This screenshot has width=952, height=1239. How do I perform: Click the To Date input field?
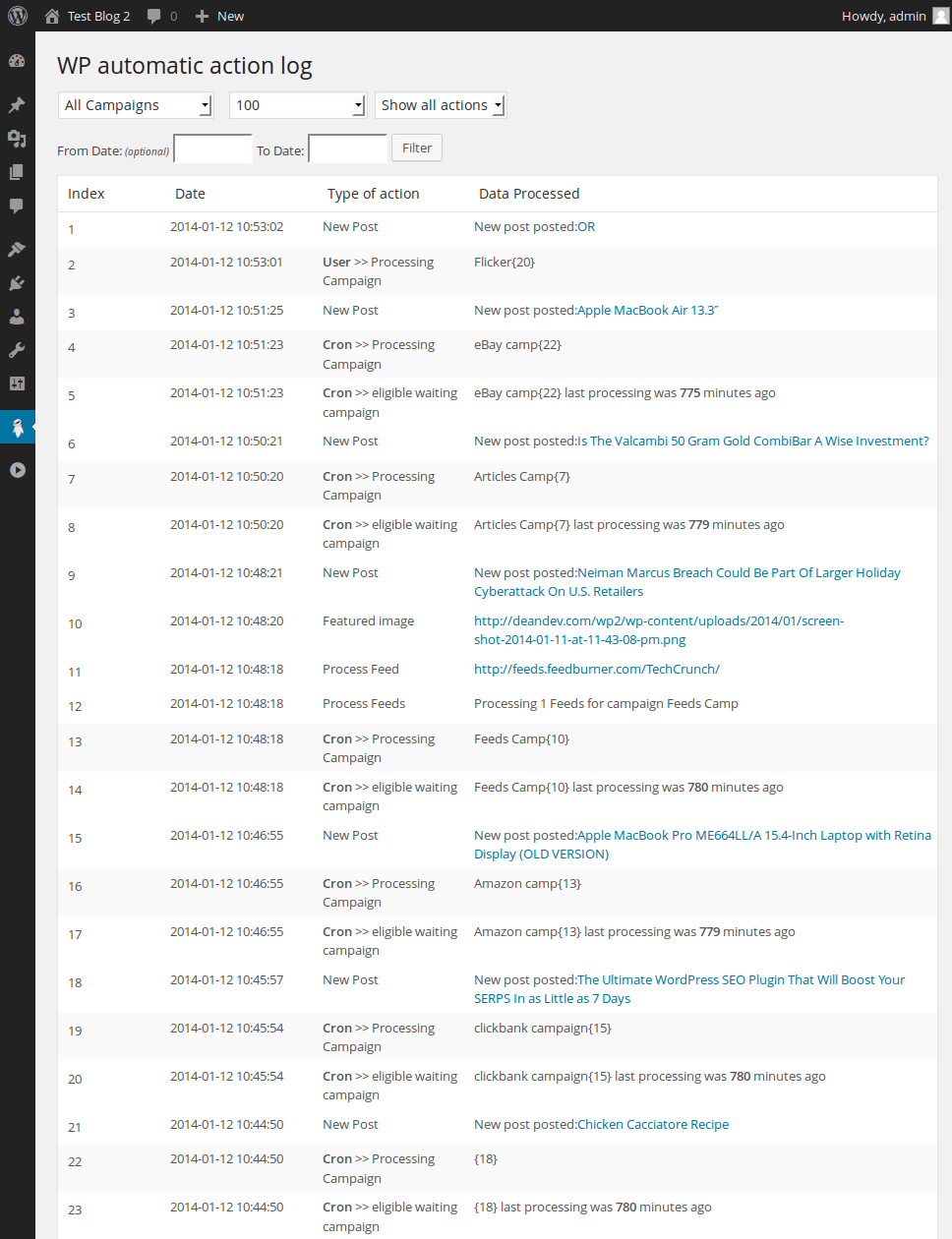(347, 148)
